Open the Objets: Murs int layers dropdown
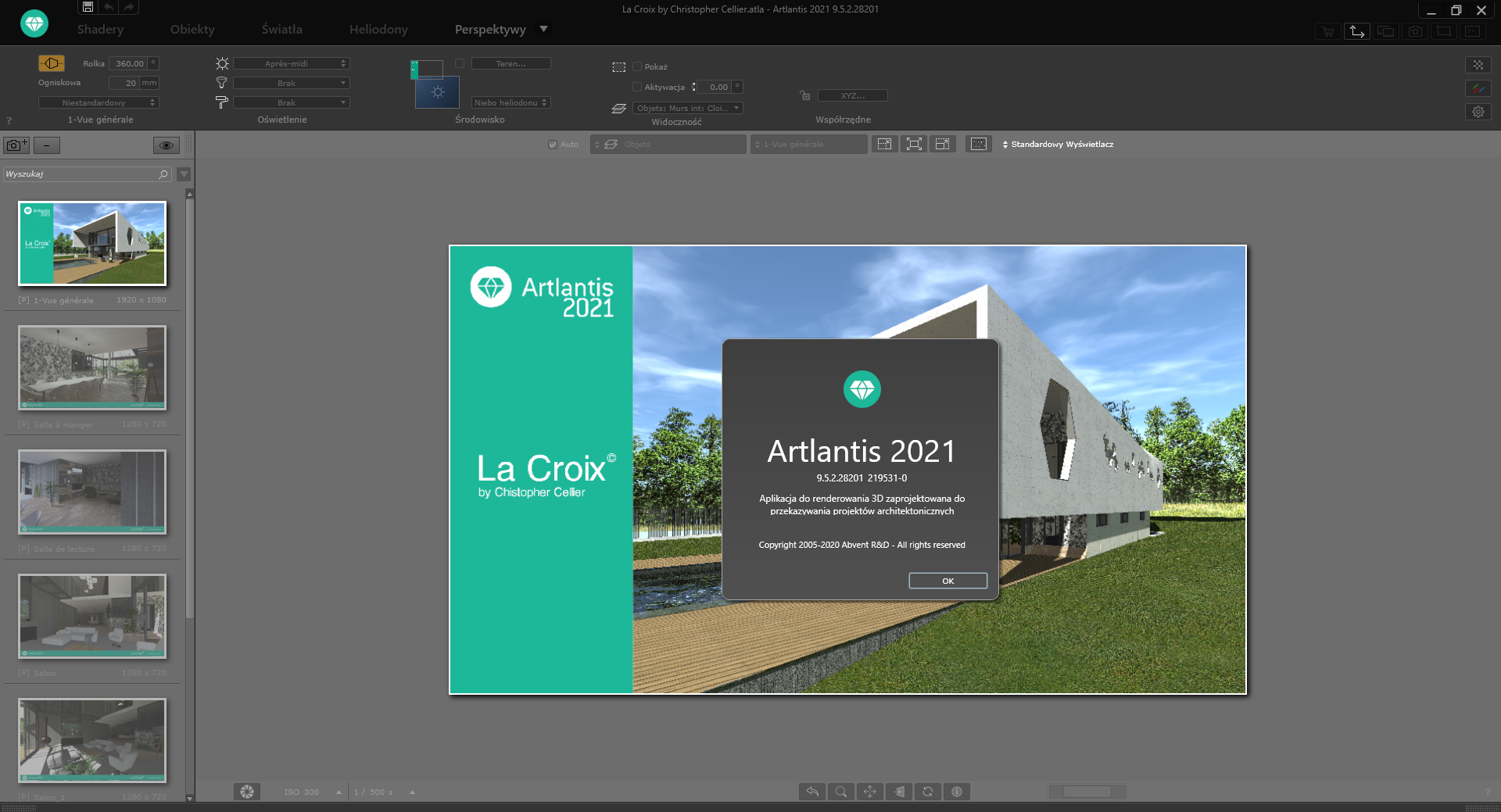 [x=688, y=108]
